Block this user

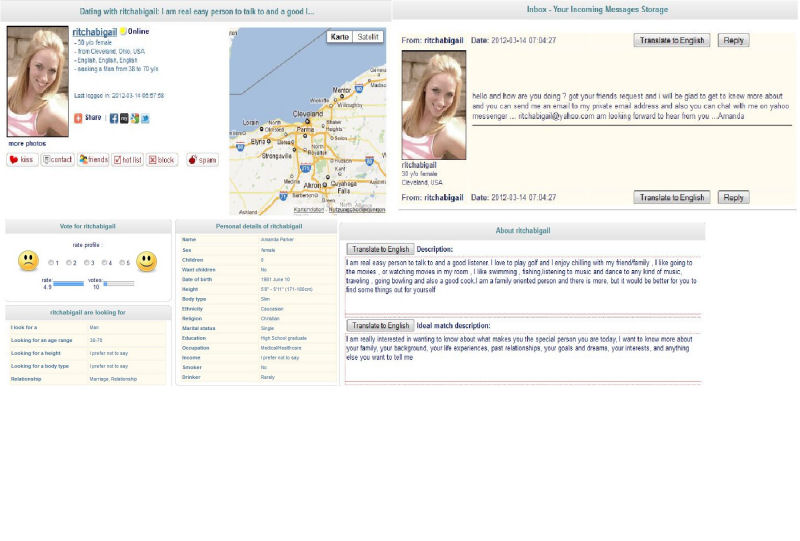coord(162,160)
